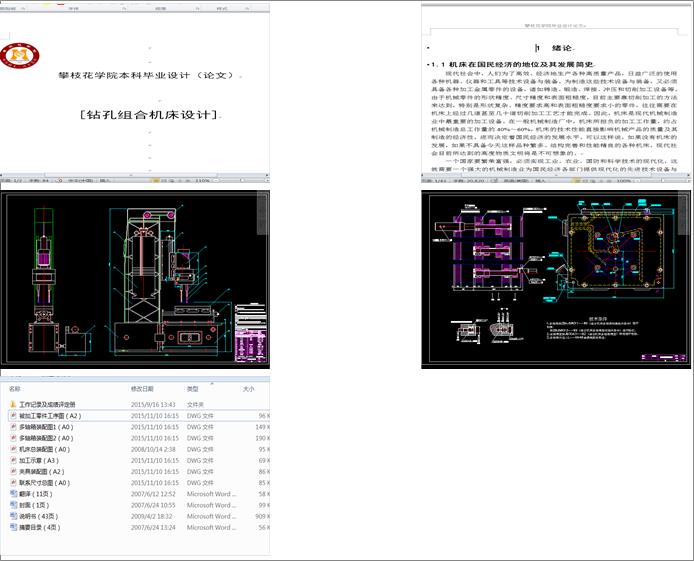The width and height of the screenshot is (694, 561).
Task: Sort files by 类型 column header
Action: [x=193, y=389]
